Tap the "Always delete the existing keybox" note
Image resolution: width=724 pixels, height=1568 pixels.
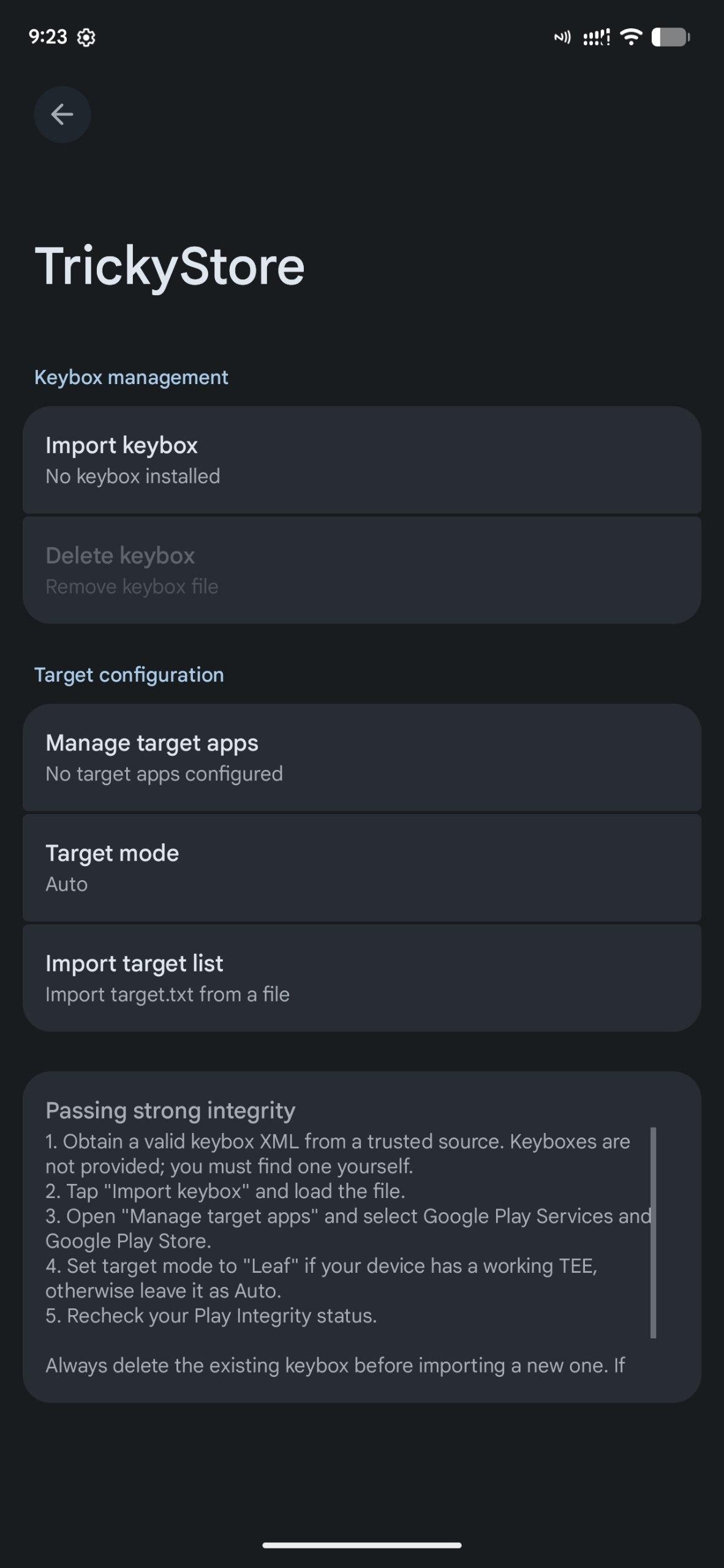[334, 1365]
